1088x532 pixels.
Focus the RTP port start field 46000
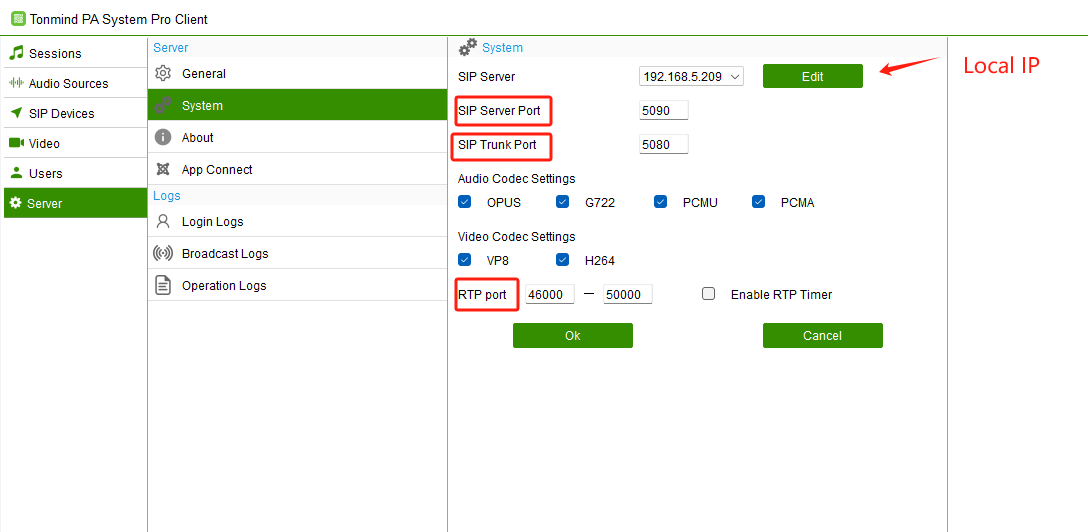tap(549, 294)
